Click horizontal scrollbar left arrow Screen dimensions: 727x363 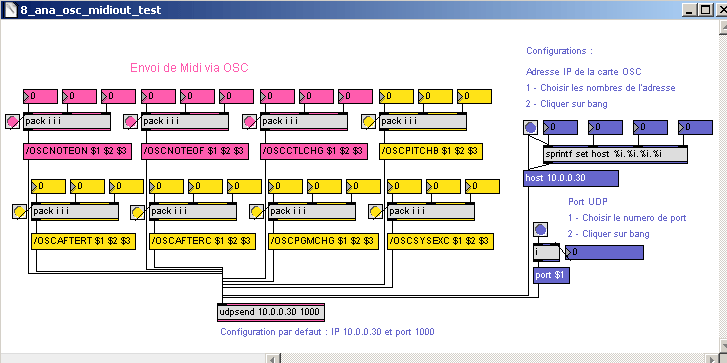point(274,358)
